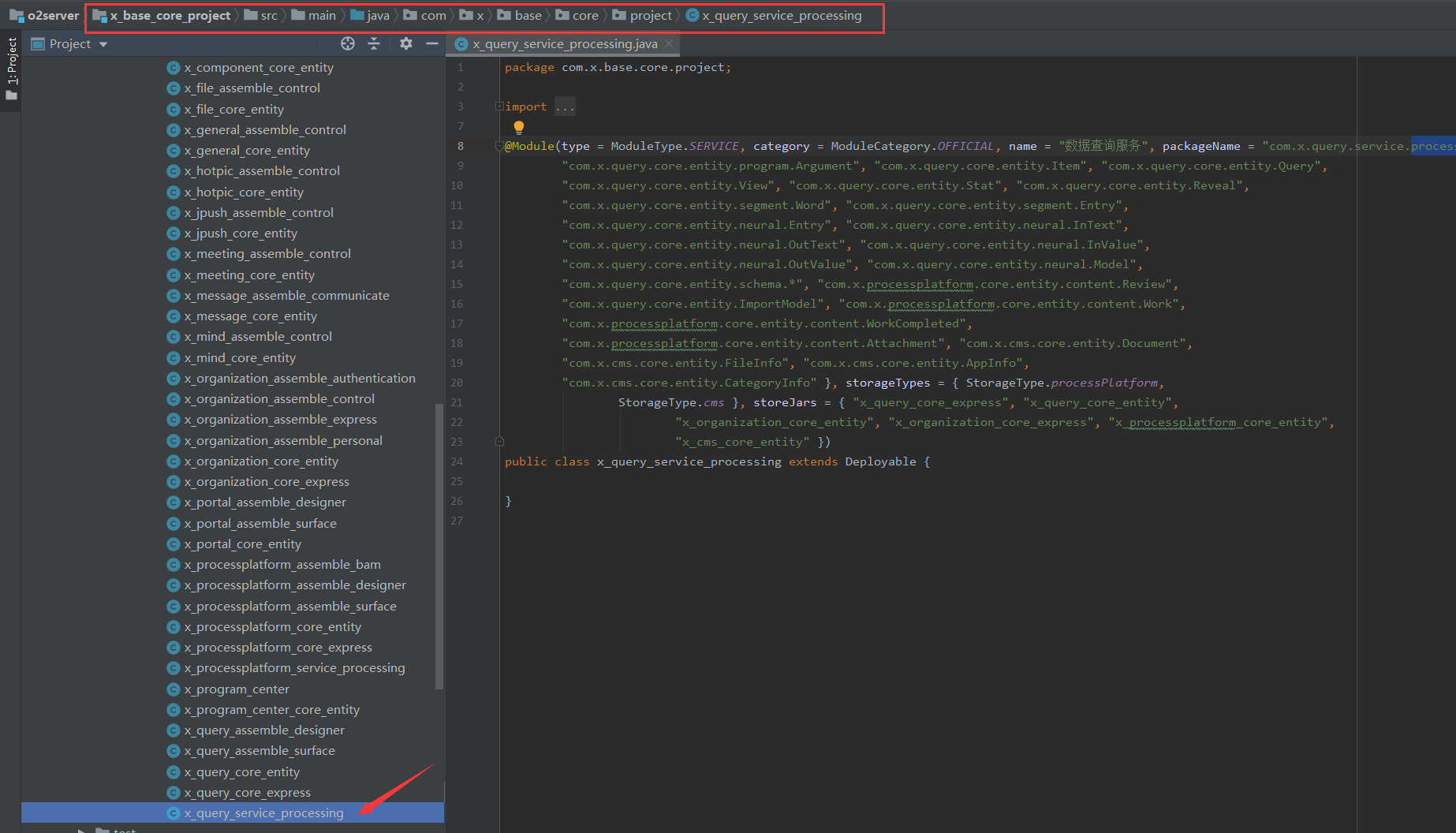Viewport: 1456px width, 833px height.
Task: Open the Project view dropdown
Action: click(103, 44)
